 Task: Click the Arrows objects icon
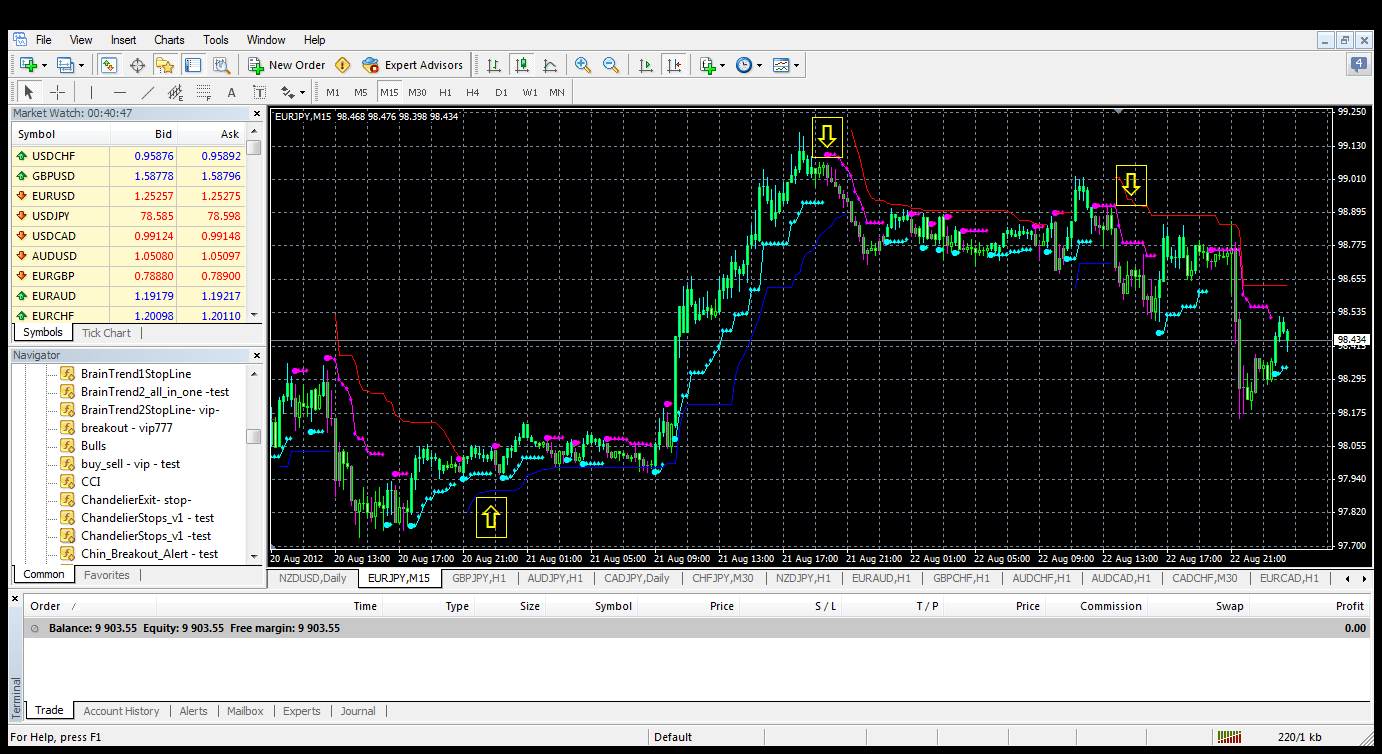click(x=287, y=92)
